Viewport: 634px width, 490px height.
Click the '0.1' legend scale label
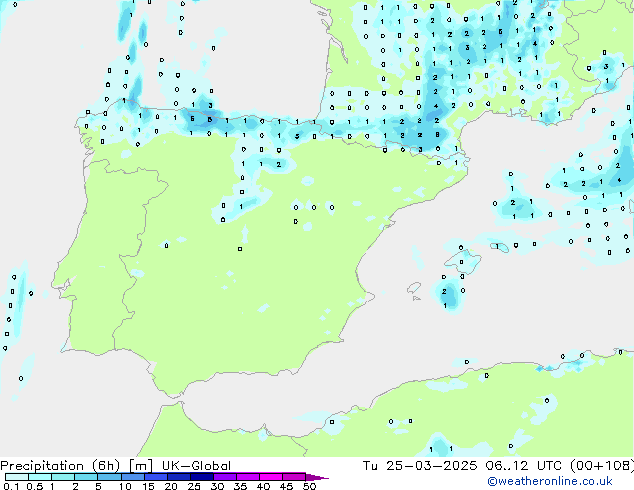coord(11,486)
